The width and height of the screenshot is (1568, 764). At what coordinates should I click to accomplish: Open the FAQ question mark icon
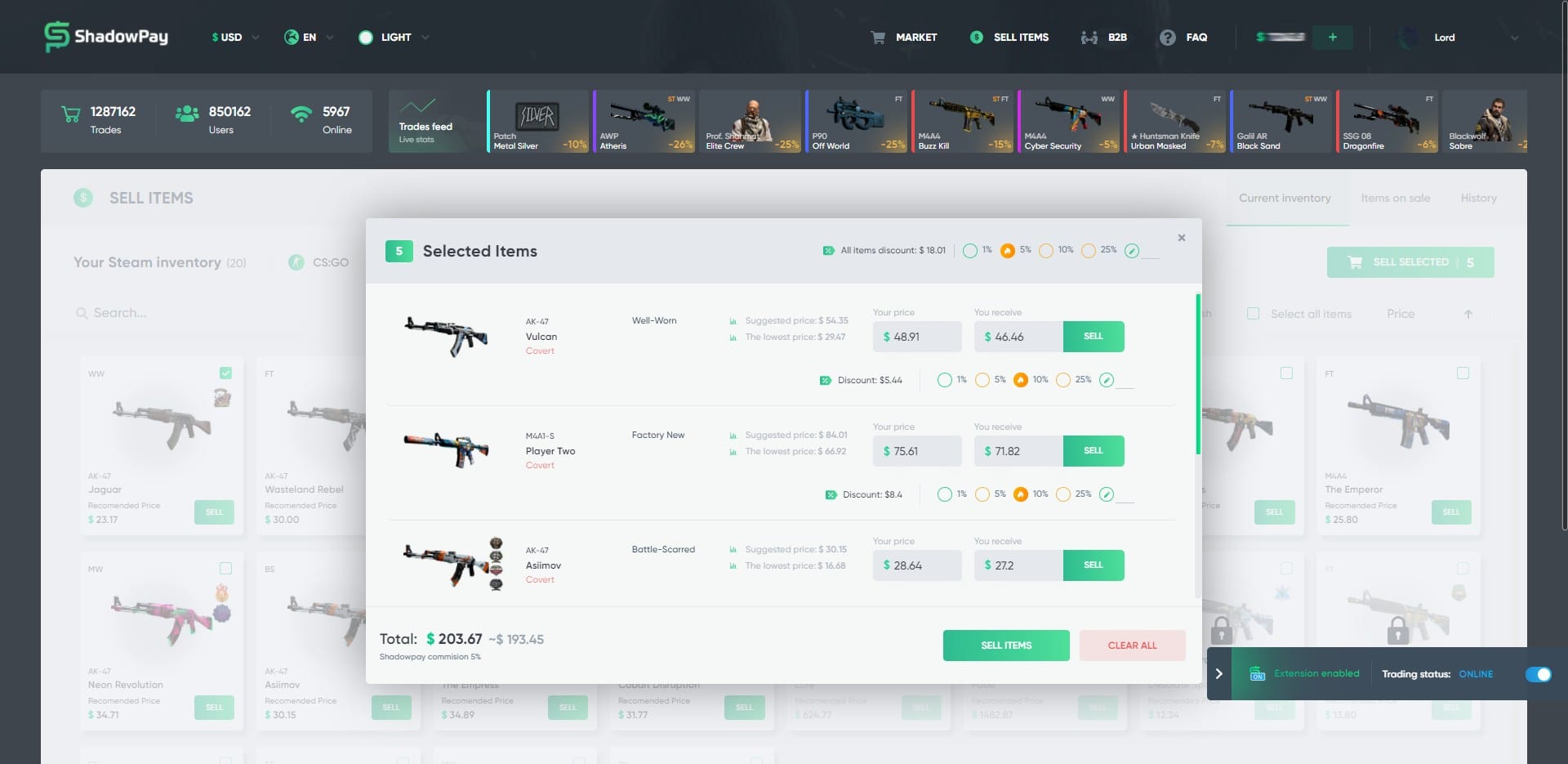pos(1168,38)
